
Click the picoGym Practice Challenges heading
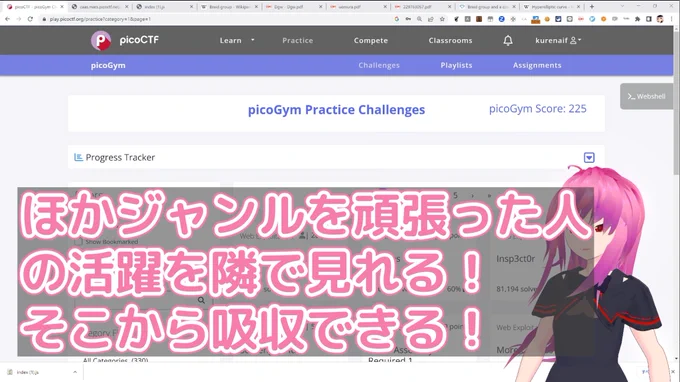(337, 110)
